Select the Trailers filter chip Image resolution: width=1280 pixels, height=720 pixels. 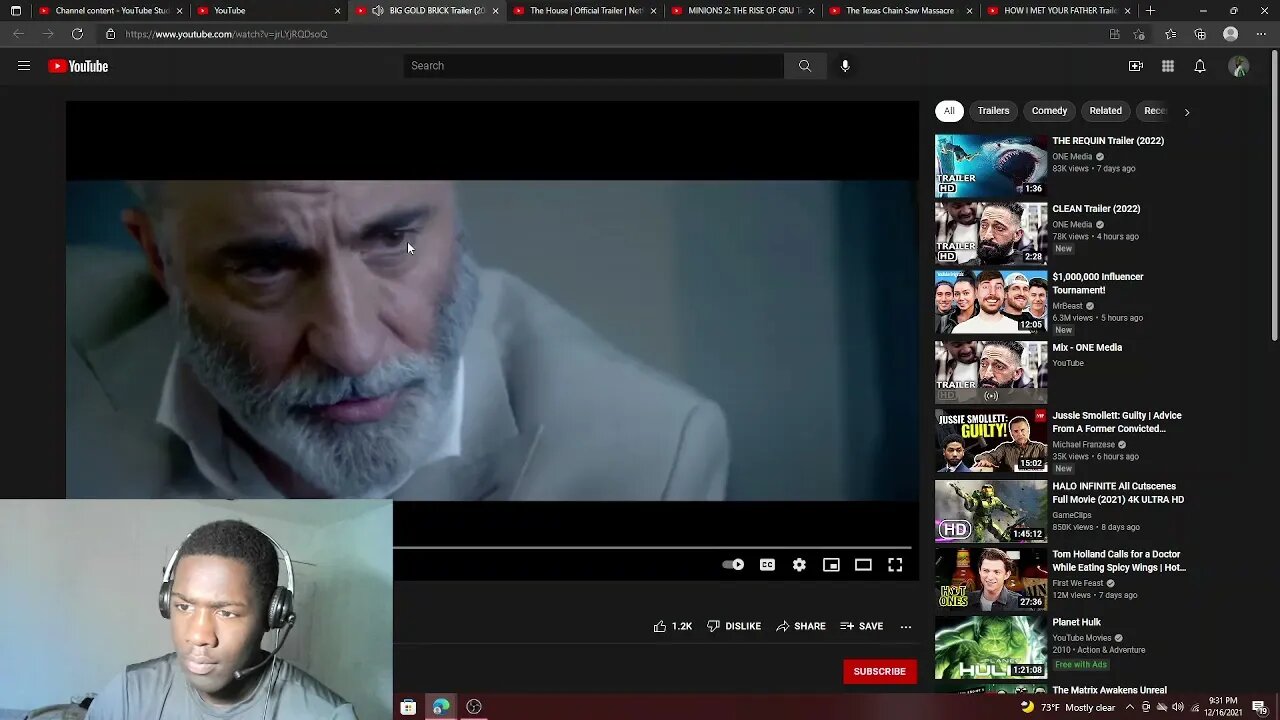click(993, 111)
